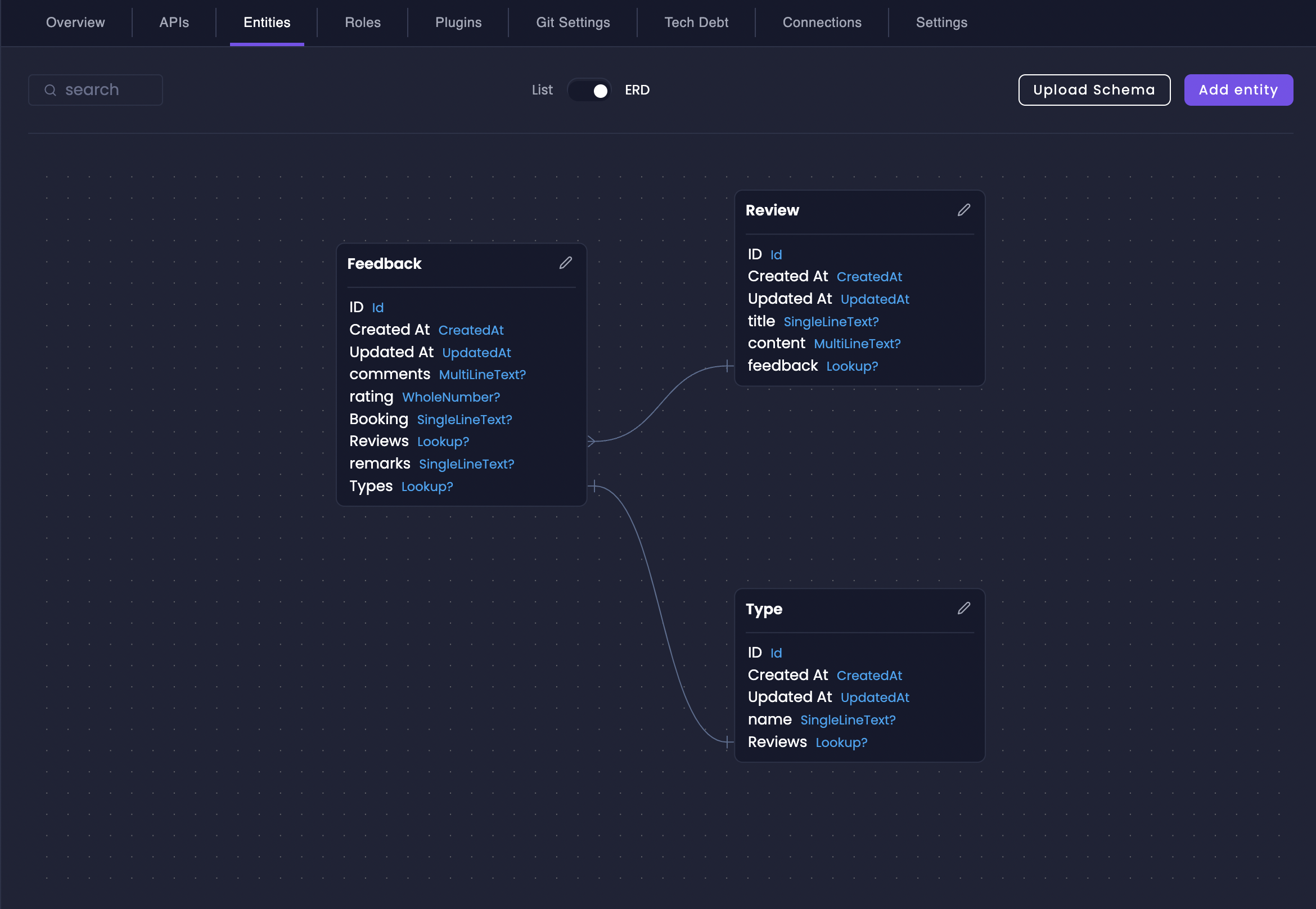The width and height of the screenshot is (1316, 909).
Task: Switch to the Tech Debt tab
Action: tap(696, 23)
